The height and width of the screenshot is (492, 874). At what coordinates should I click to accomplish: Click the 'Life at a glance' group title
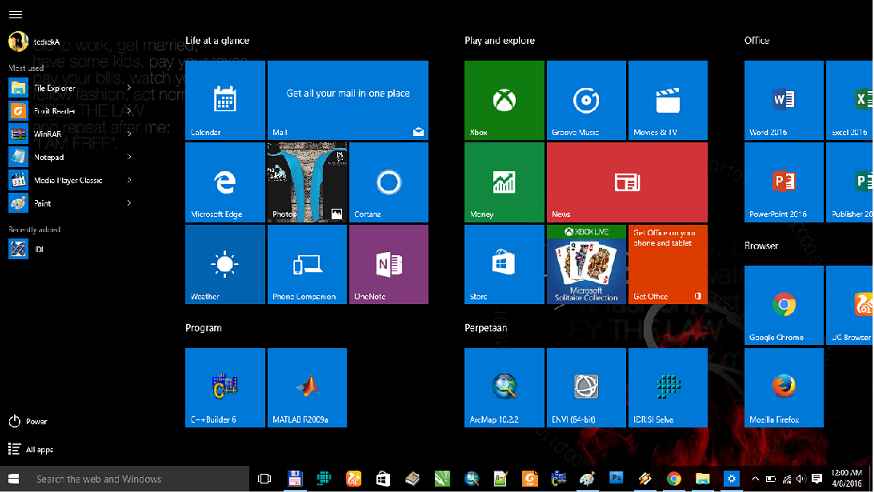pyautogui.click(x=217, y=40)
